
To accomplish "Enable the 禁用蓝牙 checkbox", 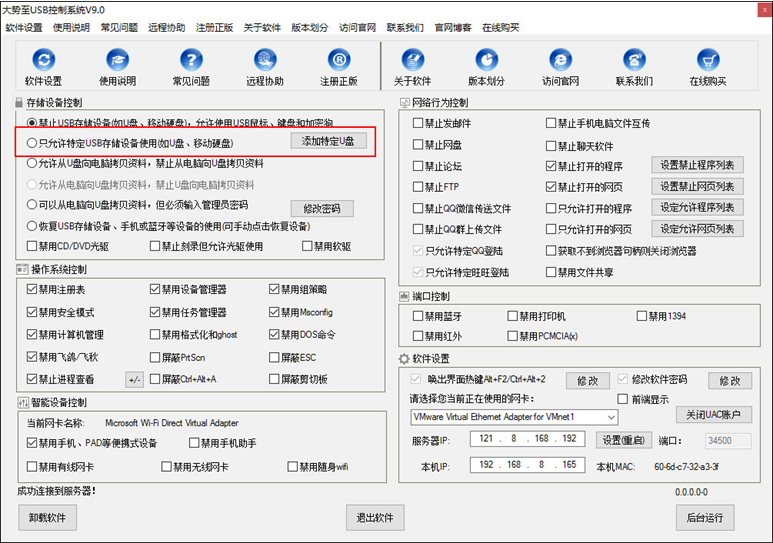I will (x=418, y=317).
